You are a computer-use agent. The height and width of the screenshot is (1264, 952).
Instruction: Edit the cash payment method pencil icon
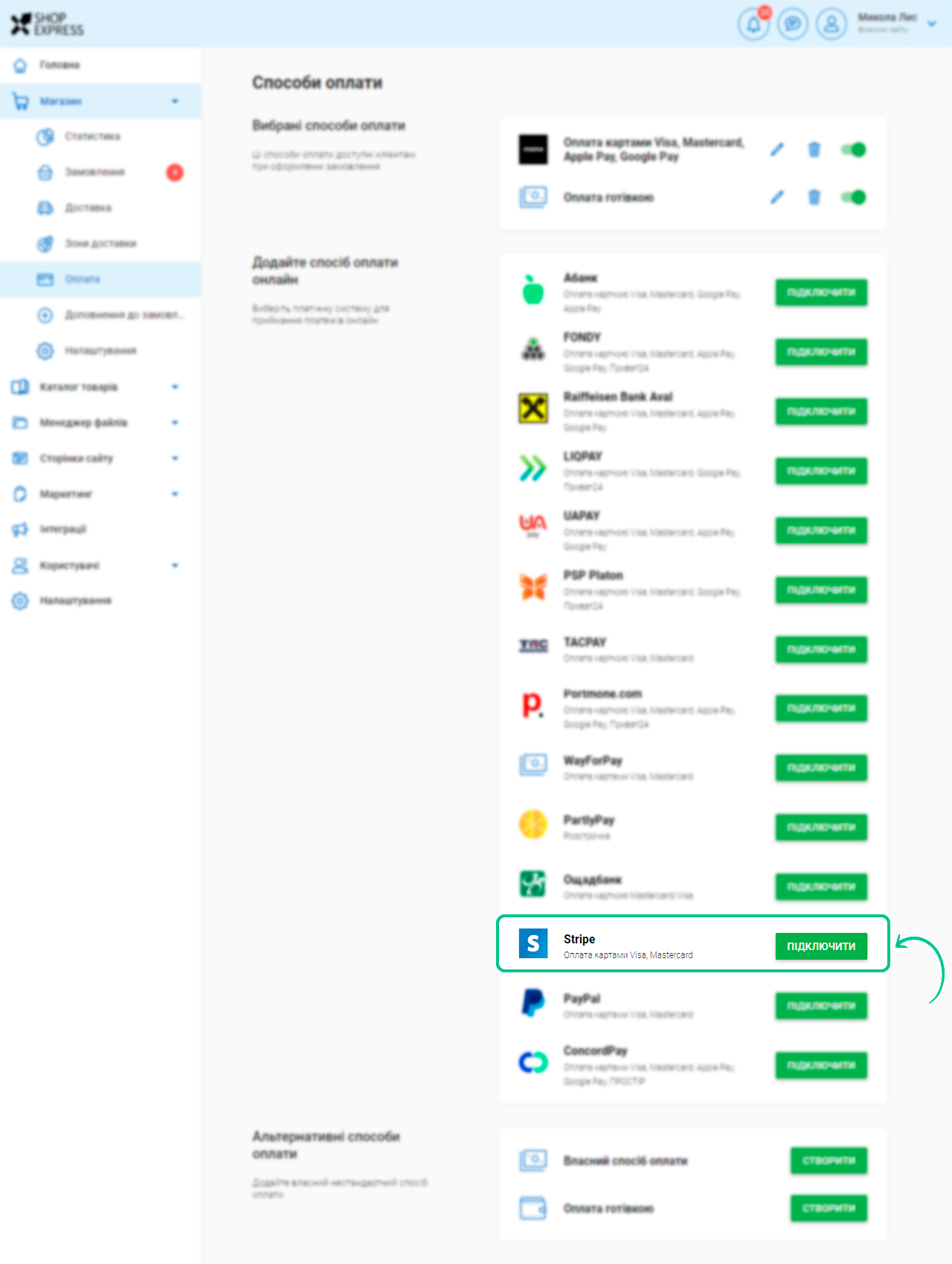coord(777,197)
